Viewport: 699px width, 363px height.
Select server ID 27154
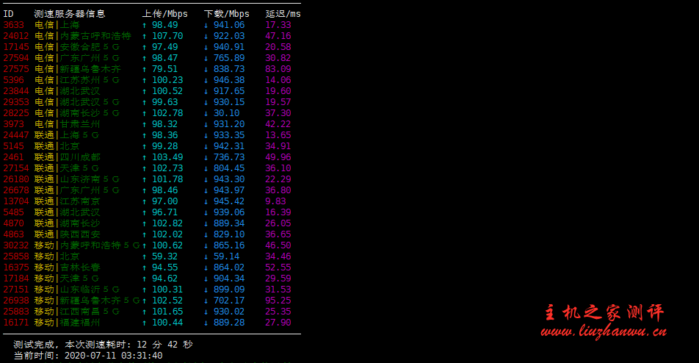tap(16, 168)
